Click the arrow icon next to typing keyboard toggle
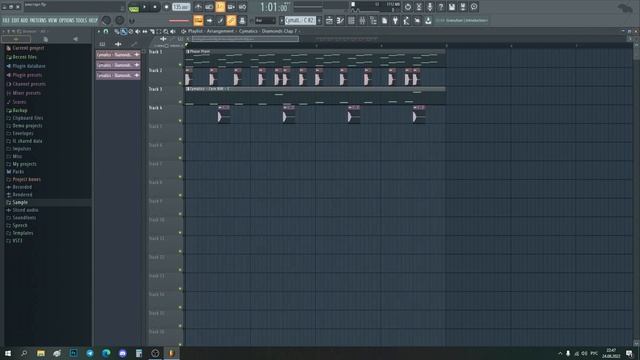640x360 pixels. tap(209, 20)
